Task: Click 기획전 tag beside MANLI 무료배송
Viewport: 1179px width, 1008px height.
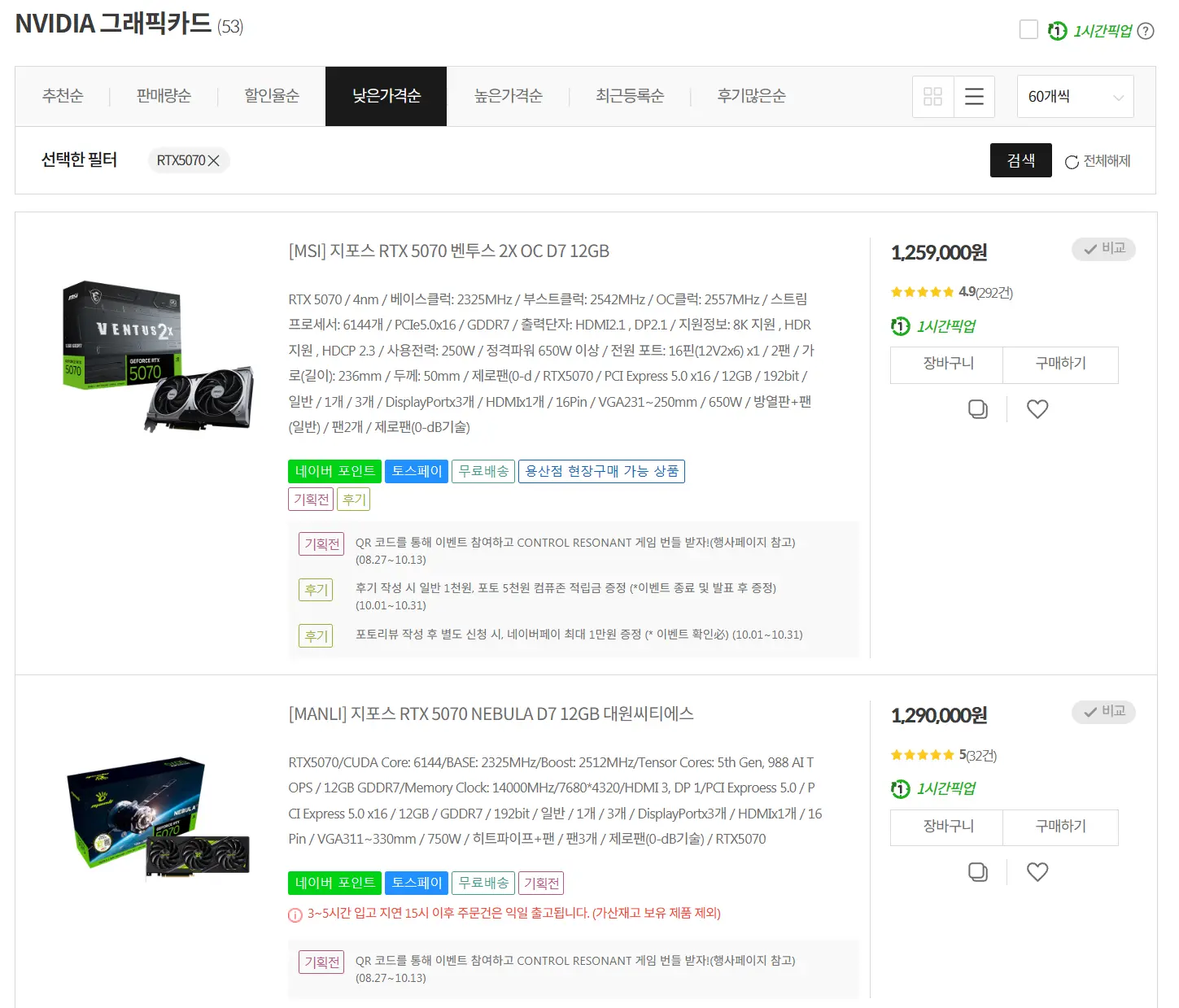Action: pos(541,883)
